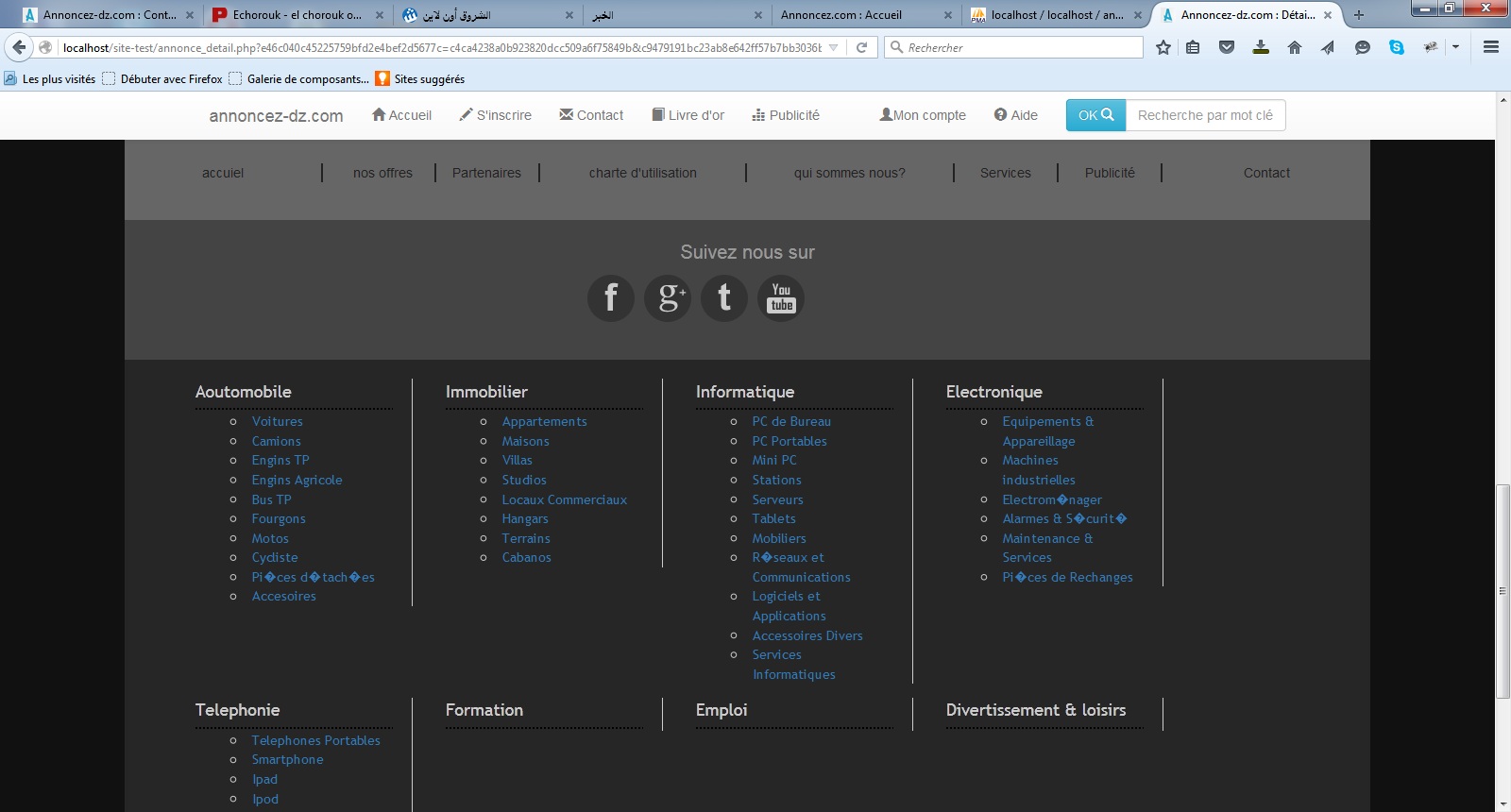1511x812 pixels.
Task: Bookmark this page with the star icon
Action: (1163, 47)
